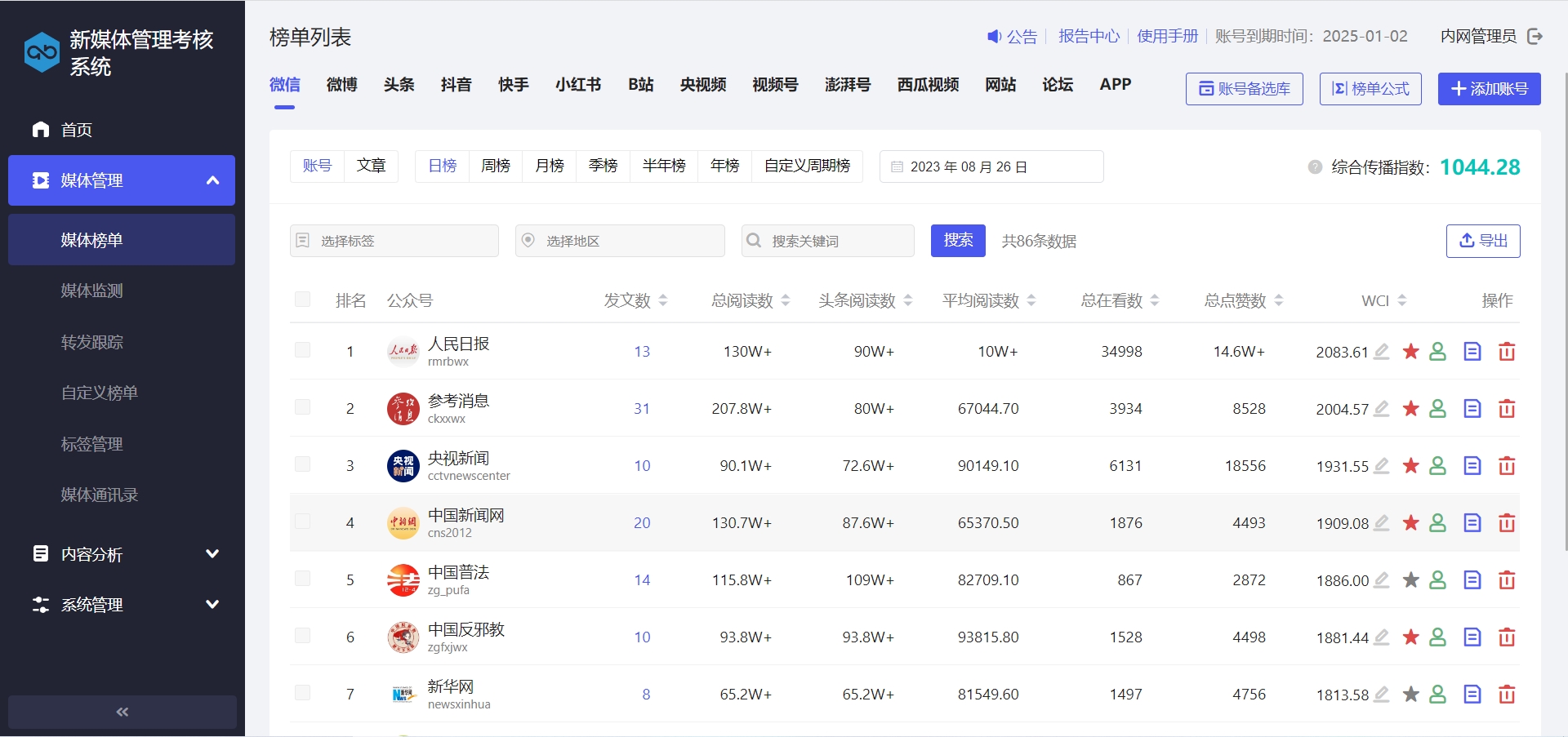Check the checkbox for 参考消息 row

[303, 407]
